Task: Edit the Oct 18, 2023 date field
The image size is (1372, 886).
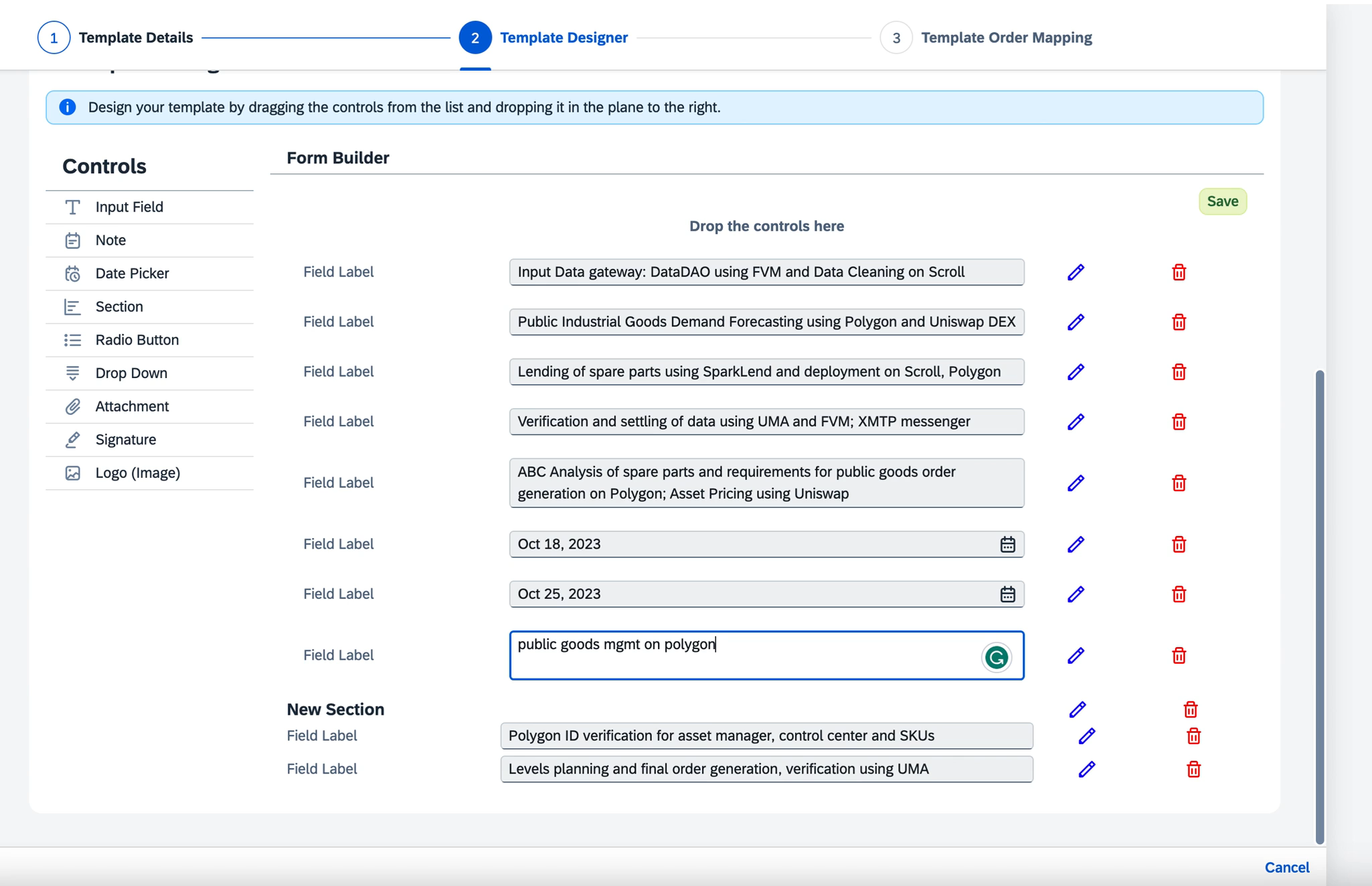Action: (x=1076, y=544)
